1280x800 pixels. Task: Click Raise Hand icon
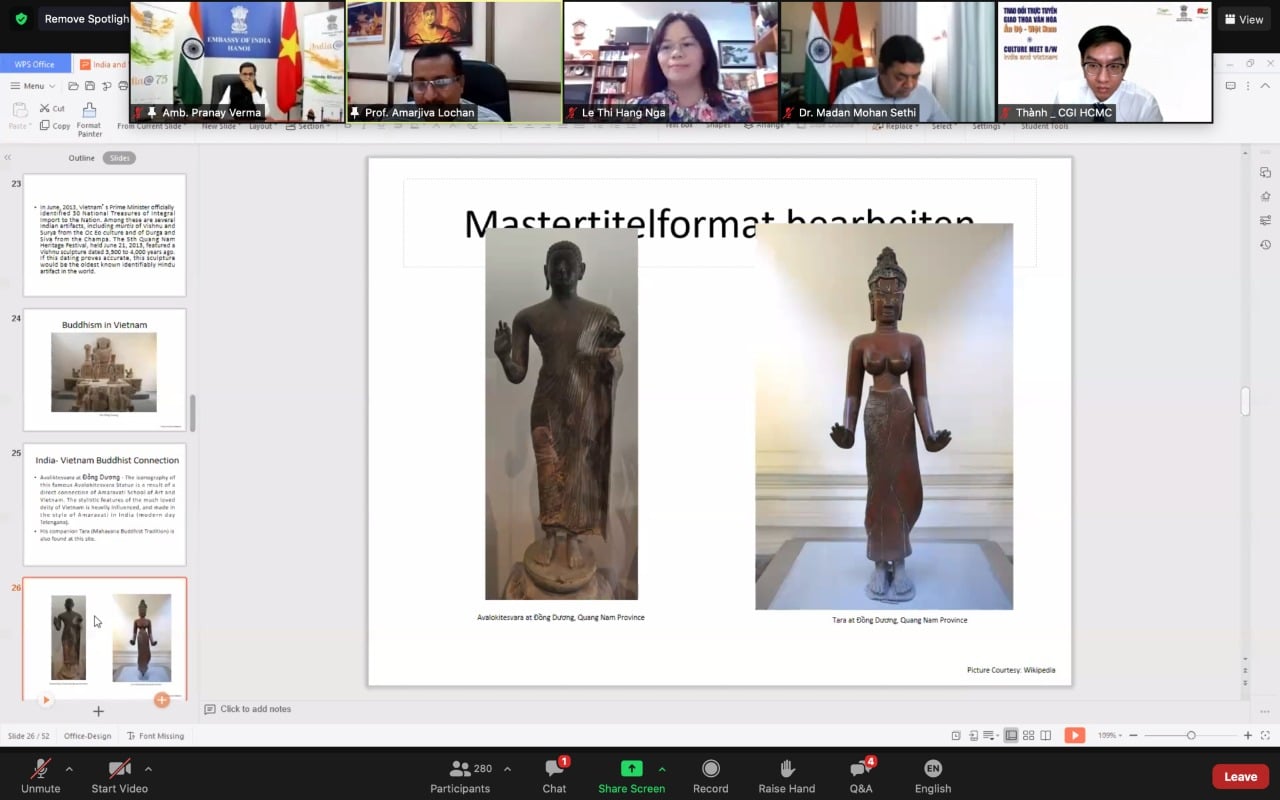[787, 774]
